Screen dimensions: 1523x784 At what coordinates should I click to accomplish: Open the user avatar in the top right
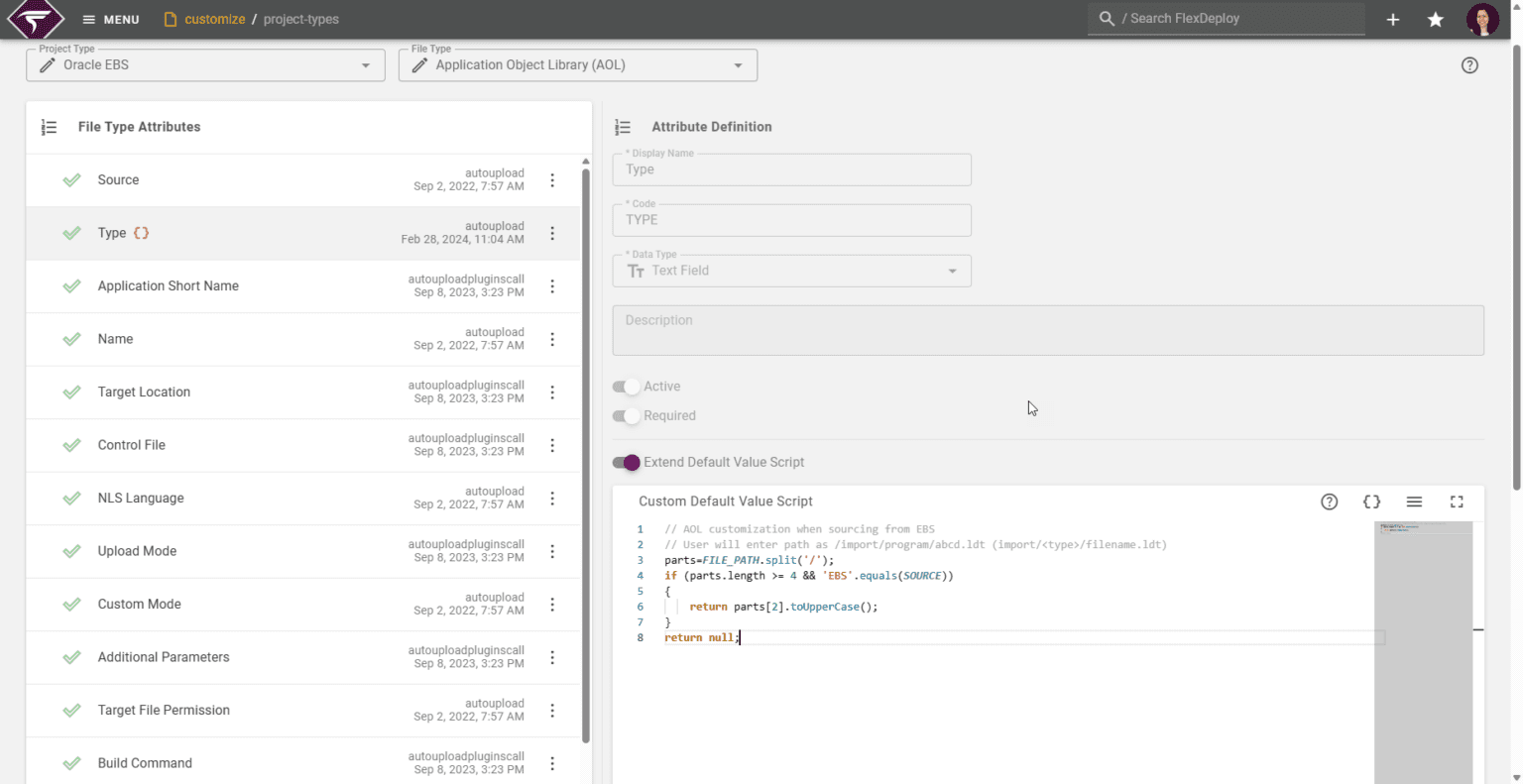click(x=1482, y=19)
